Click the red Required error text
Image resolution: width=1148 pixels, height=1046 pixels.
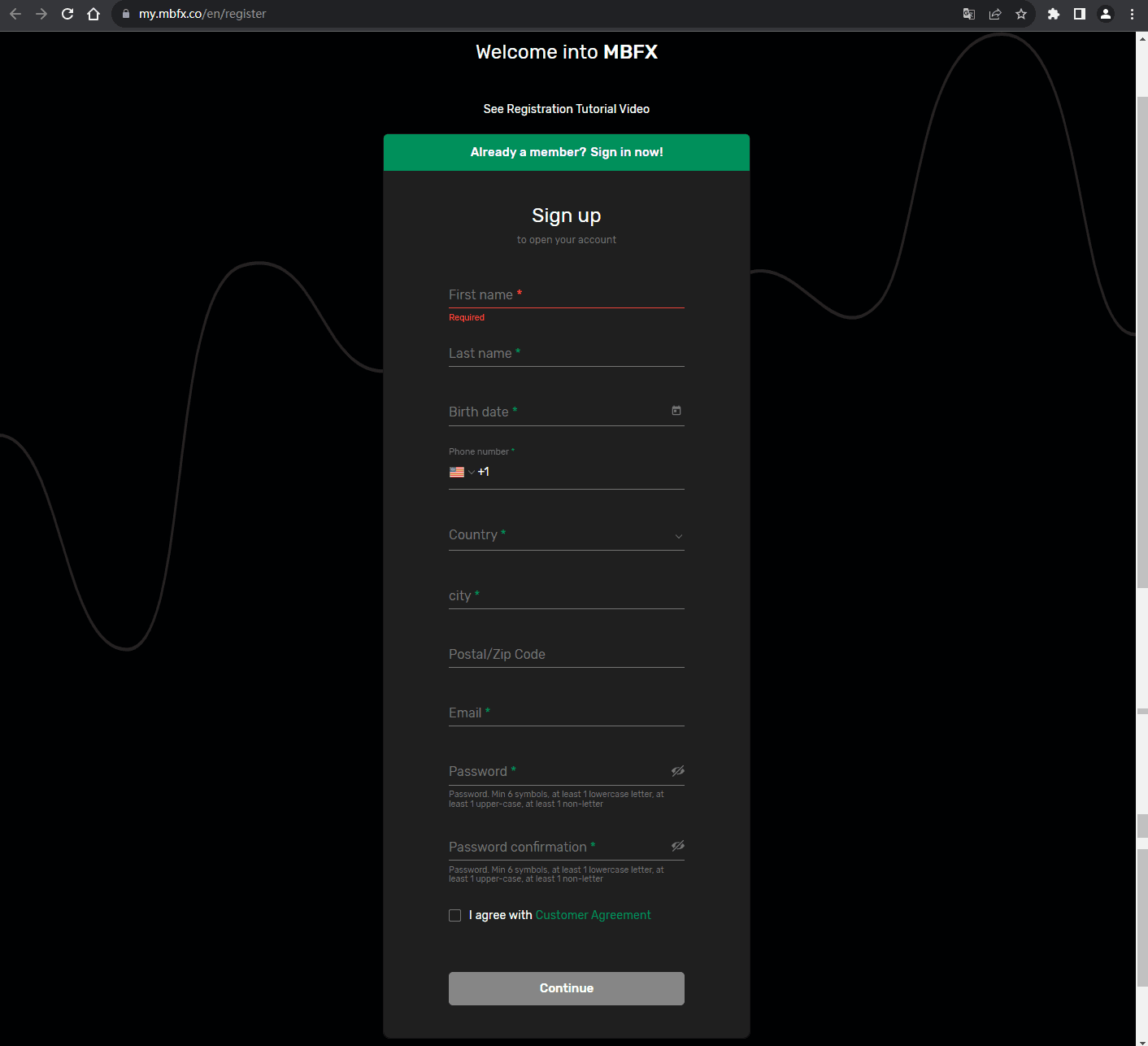coord(467,317)
